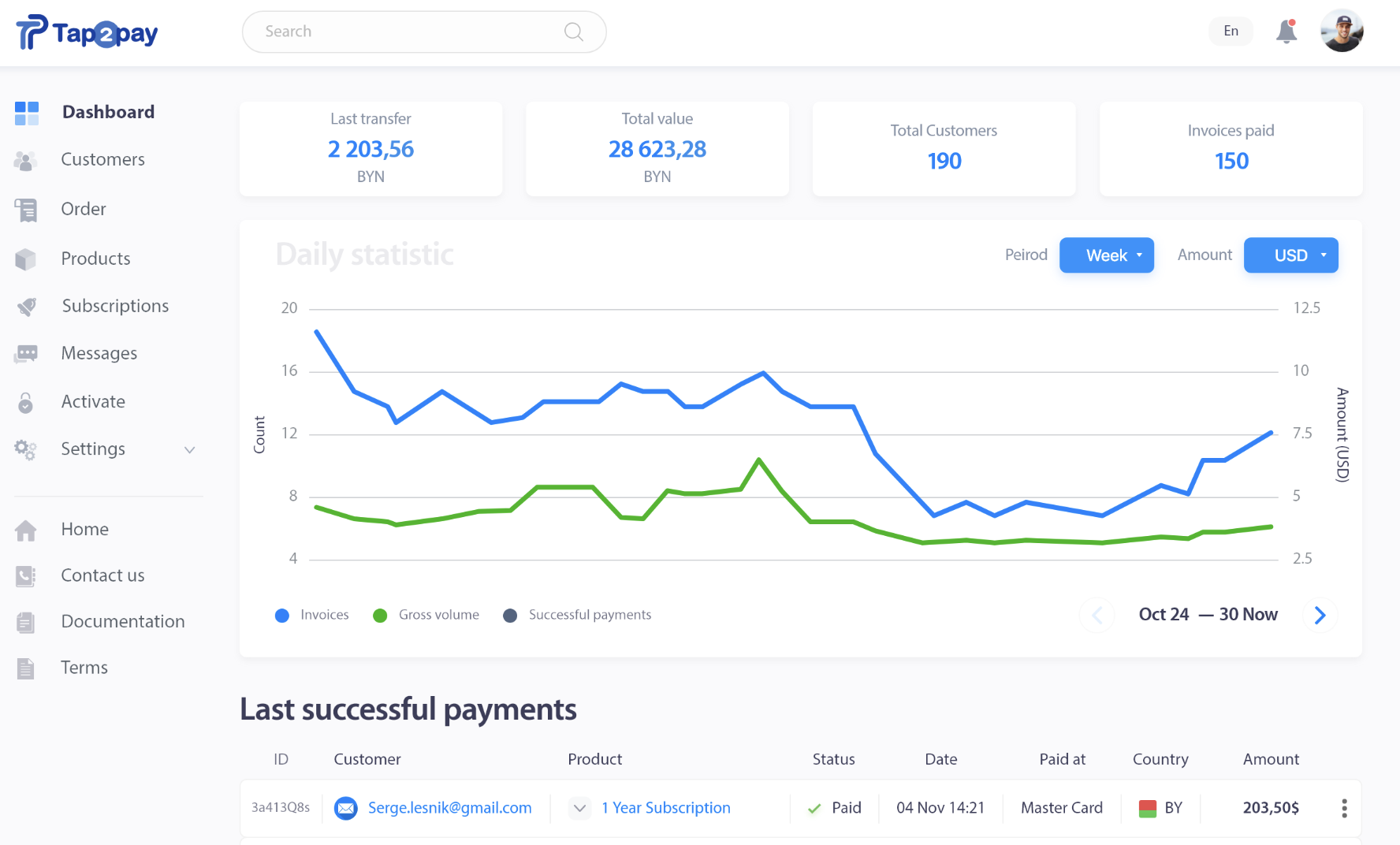The image size is (1400, 845).
Task: Switch language with En button
Action: [x=1231, y=31]
